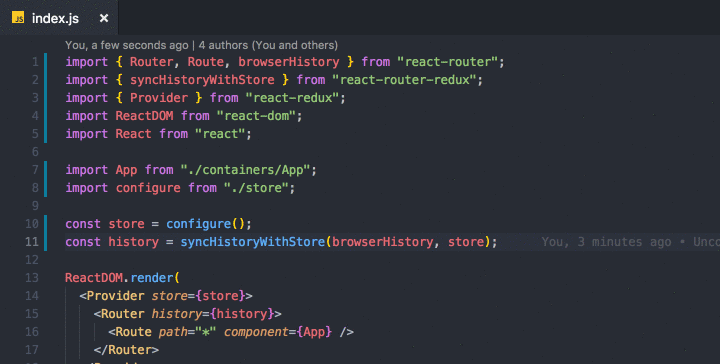Click the 'path' attribute on line 16

tap(173, 332)
